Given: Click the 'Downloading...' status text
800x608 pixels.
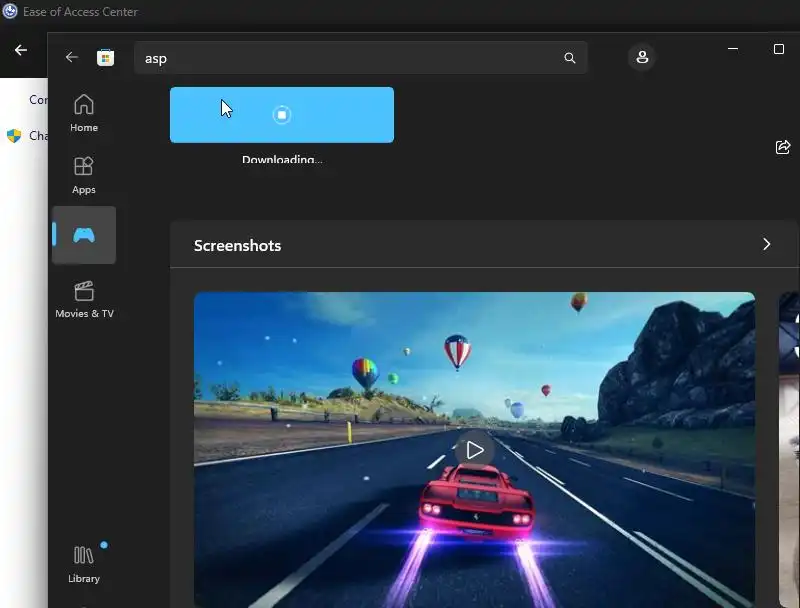Looking at the screenshot, I should [x=282, y=160].
